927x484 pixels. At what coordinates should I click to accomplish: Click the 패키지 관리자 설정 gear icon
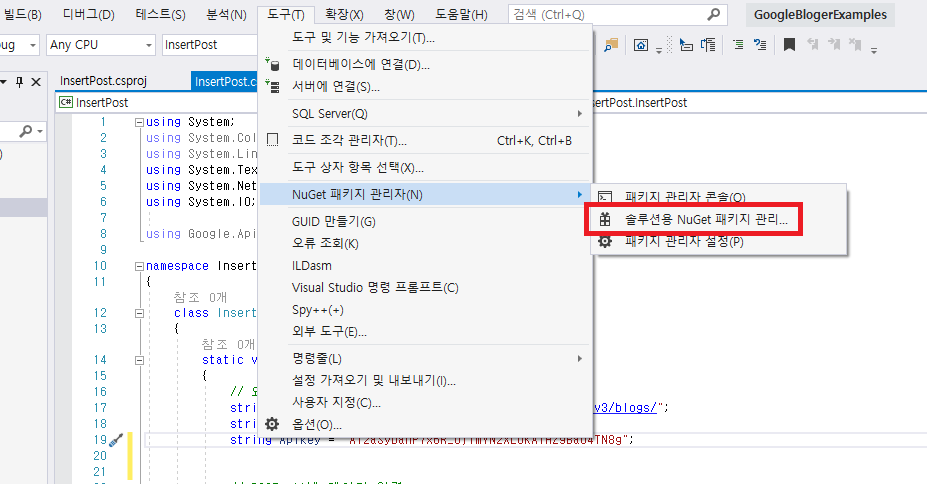pyautogui.click(x=605, y=241)
